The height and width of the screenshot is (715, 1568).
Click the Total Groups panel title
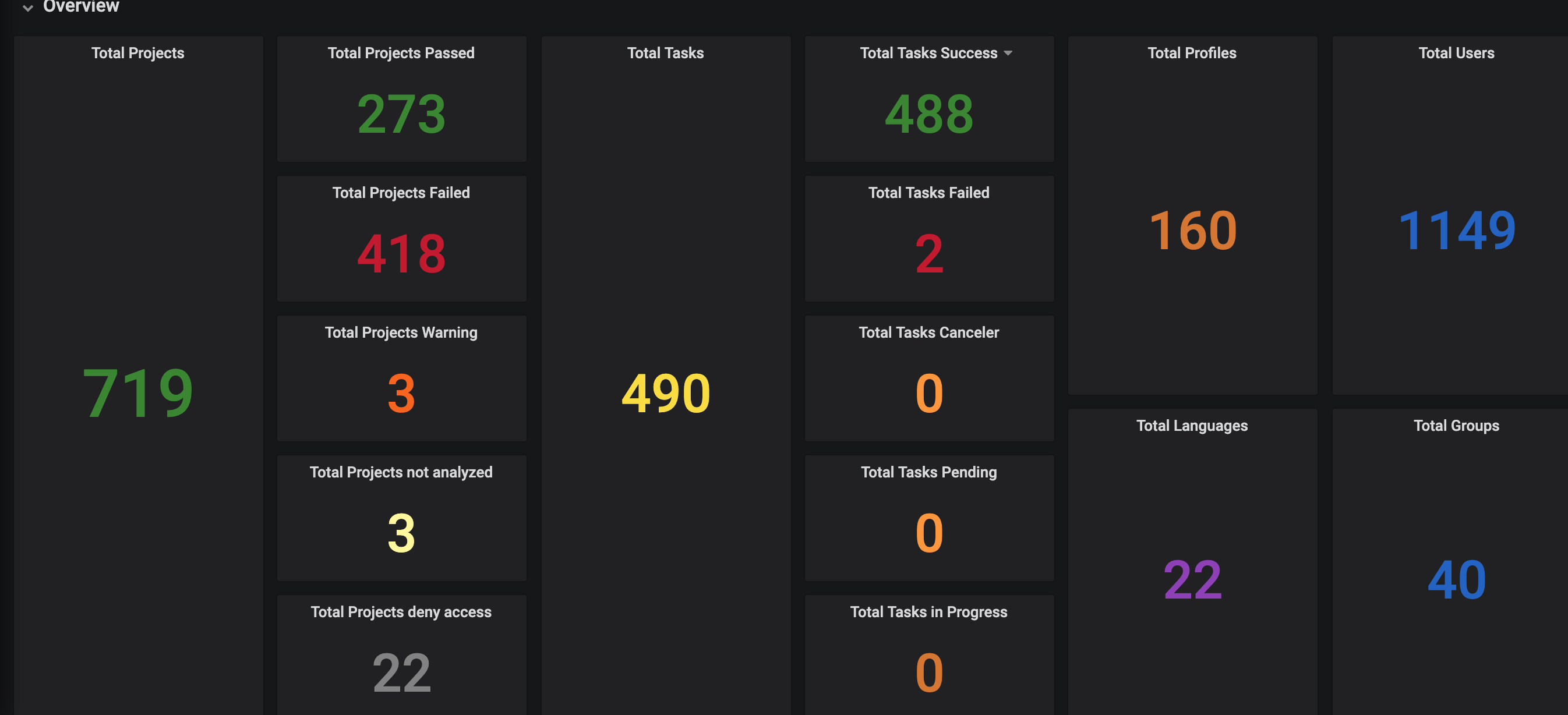point(1456,426)
